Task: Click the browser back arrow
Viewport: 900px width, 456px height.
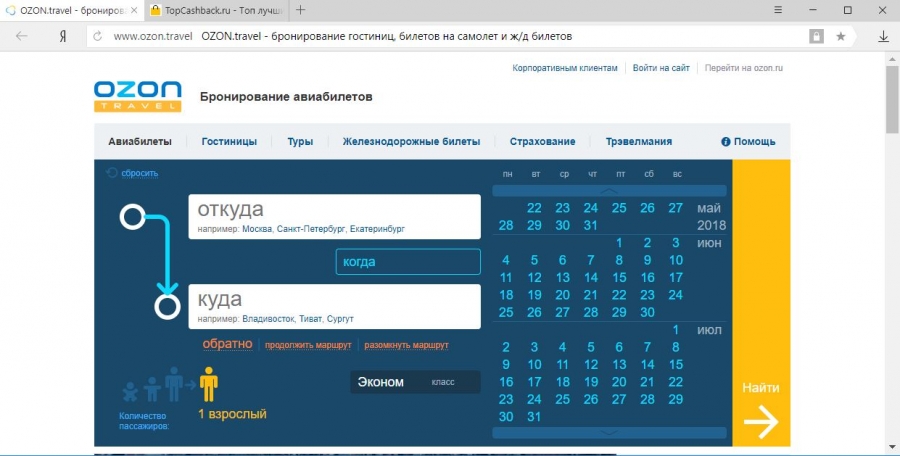Action: tap(22, 36)
